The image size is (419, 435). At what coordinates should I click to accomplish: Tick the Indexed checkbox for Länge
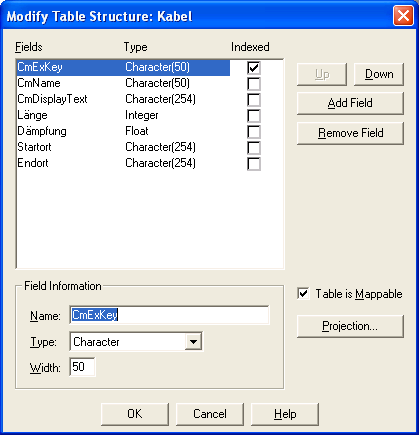[254, 116]
